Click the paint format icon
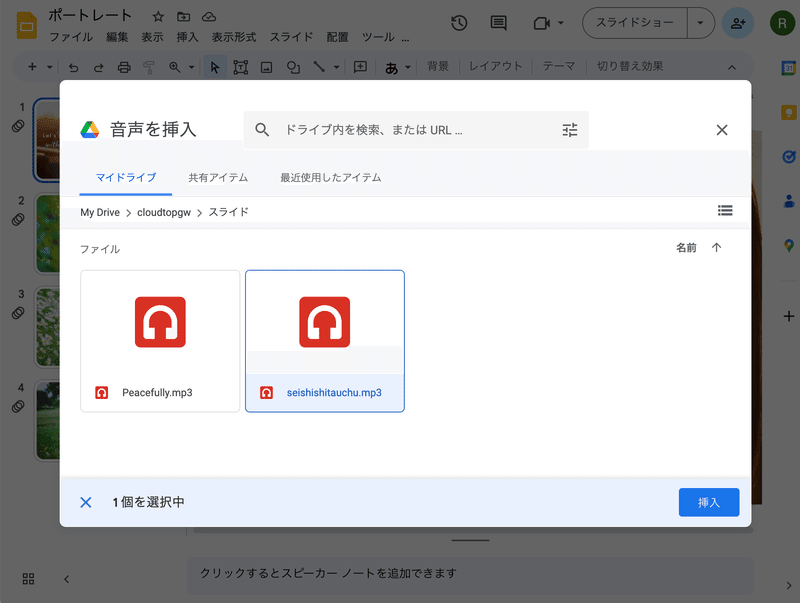 click(x=149, y=67)
